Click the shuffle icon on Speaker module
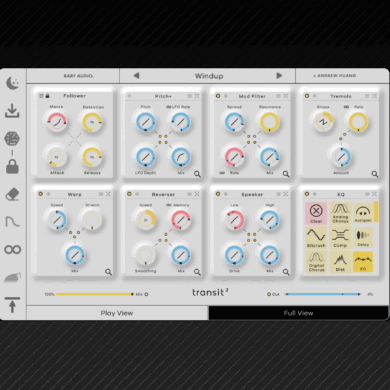The image size is (390, 390). coord(286,194)
